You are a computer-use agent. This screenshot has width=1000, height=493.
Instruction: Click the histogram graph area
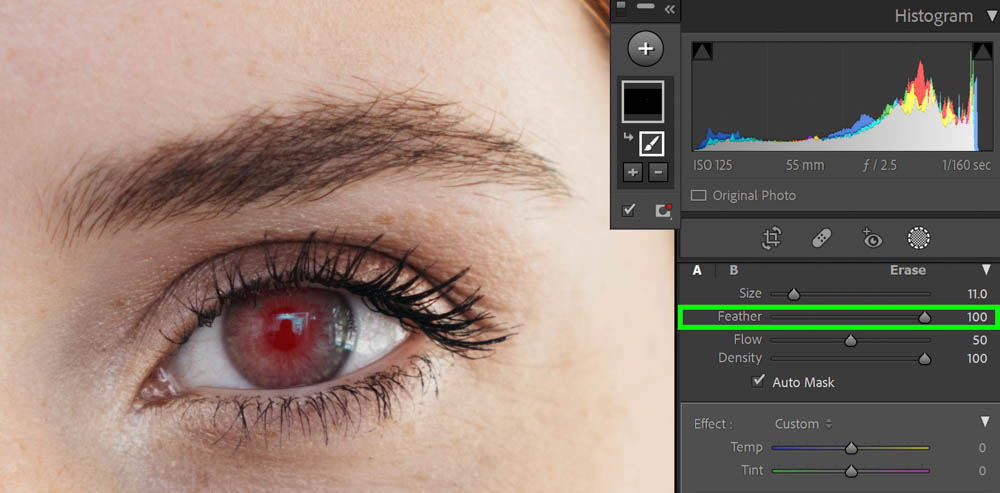click(841, 96)
